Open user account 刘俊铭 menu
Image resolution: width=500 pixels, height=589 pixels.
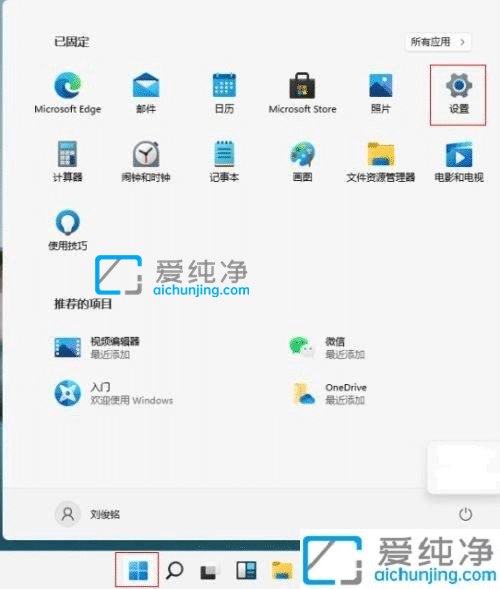click(88, 514)
